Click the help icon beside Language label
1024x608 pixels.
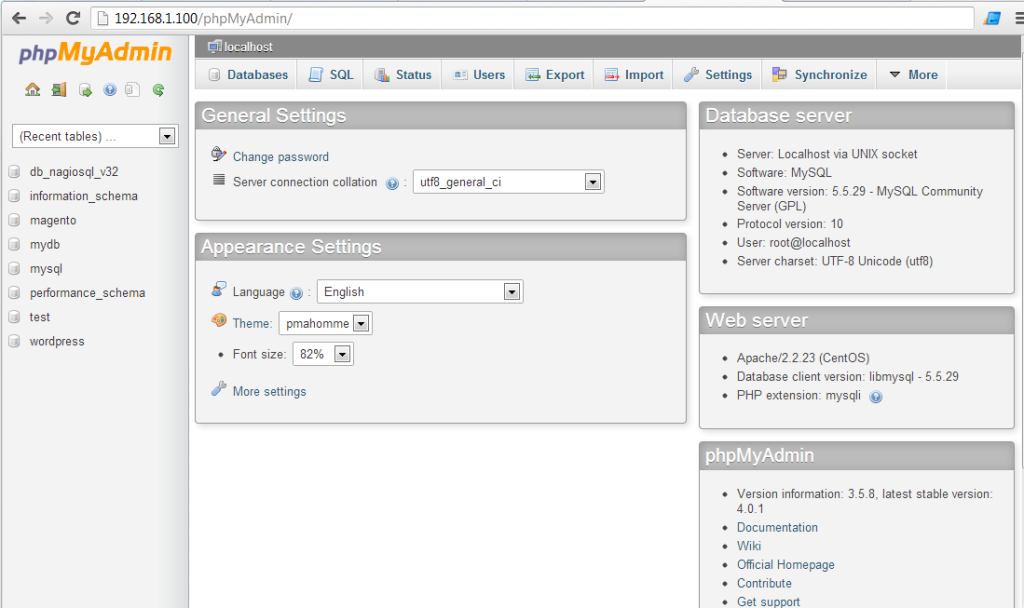tap(296, 293)
